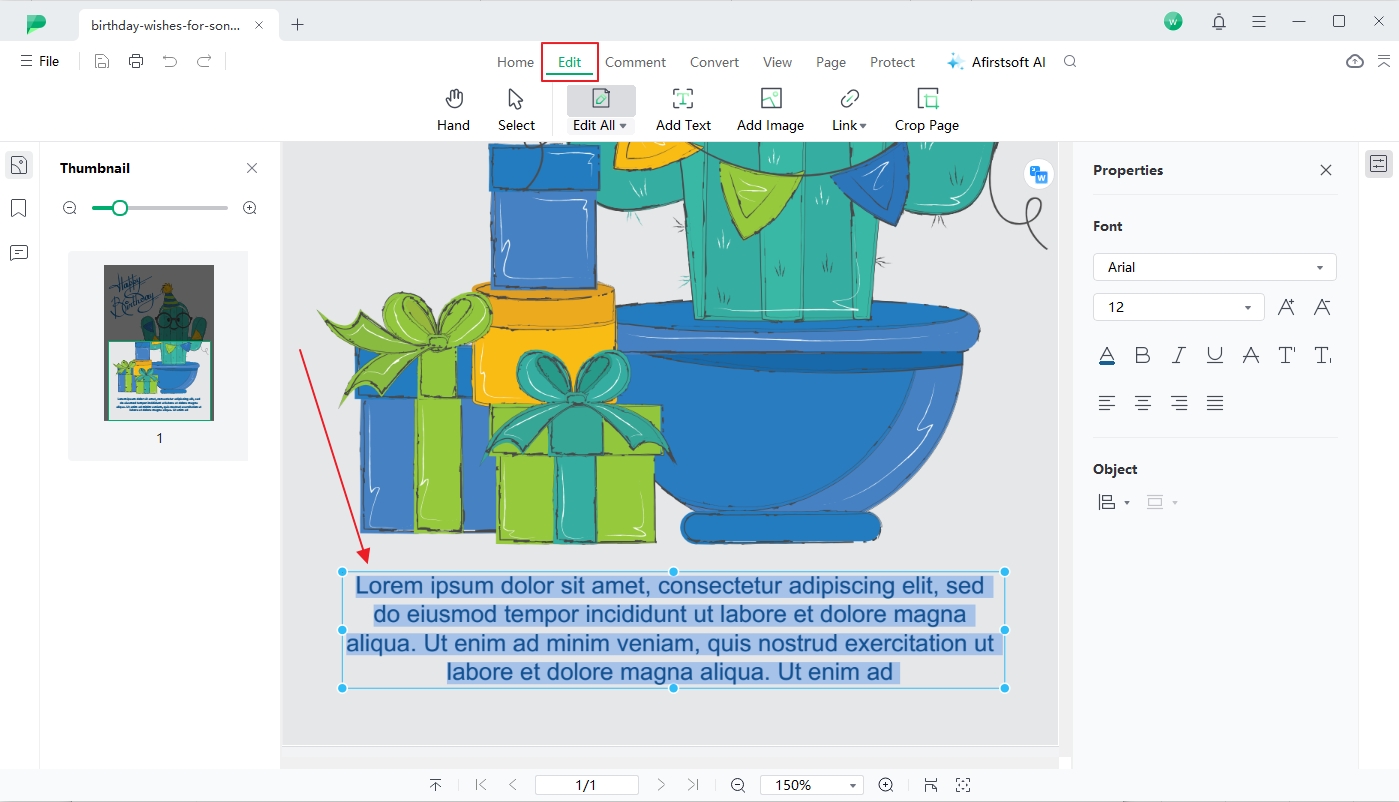Open the comments sidebar icon
Image resolution: width=1399 pixels, height=802 pixels.
coord(19,252)
